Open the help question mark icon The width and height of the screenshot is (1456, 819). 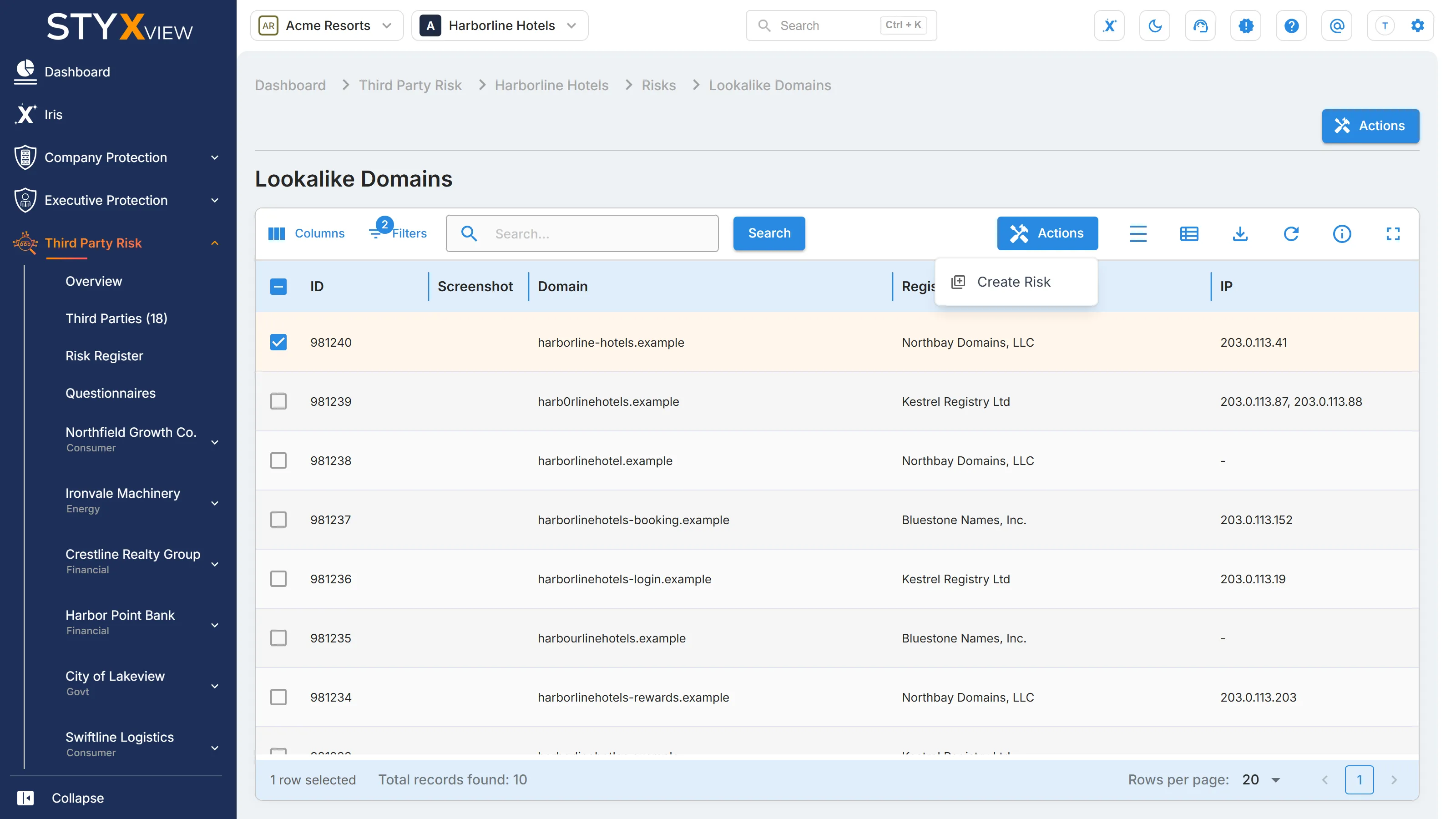(x=1291, y=25)
